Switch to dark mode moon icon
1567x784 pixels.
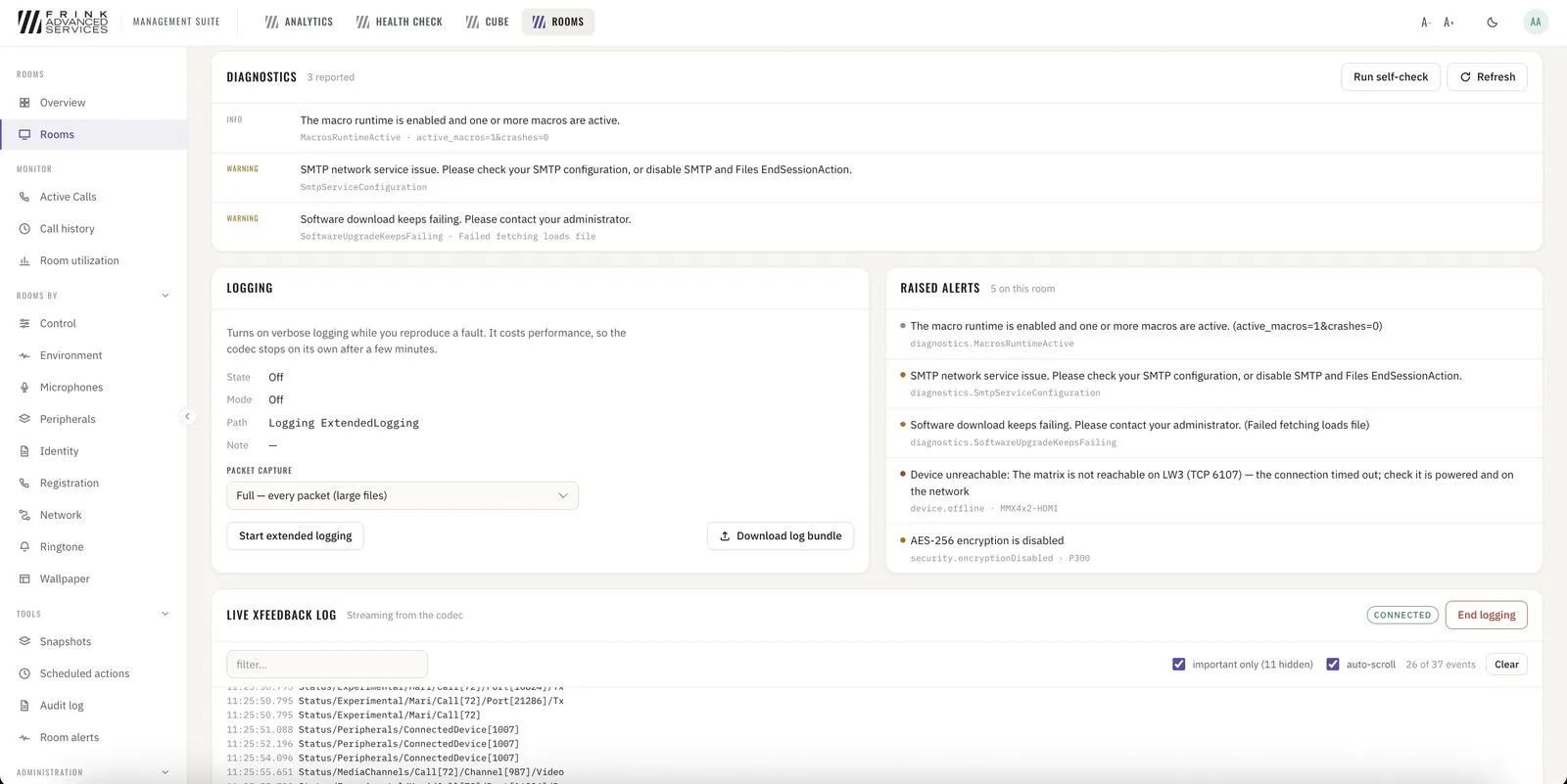pyautogui.click(x=1493, y=23)
